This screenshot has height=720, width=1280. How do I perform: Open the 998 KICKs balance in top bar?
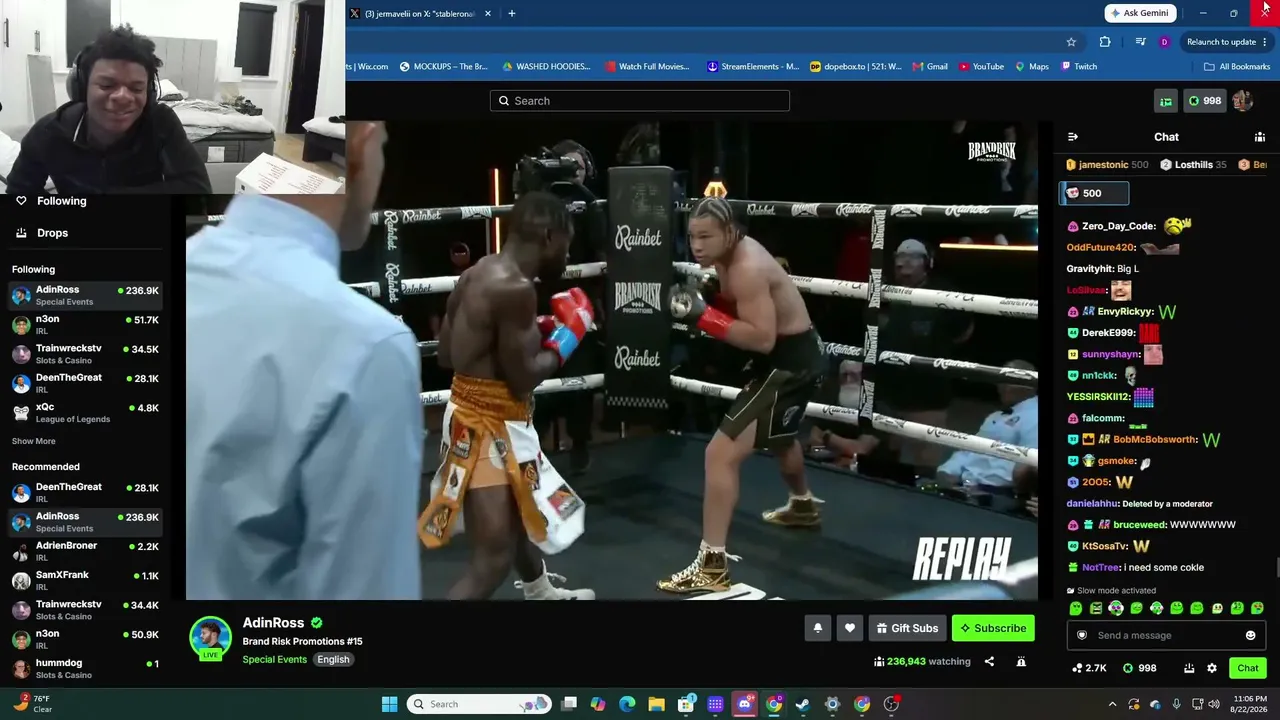(x=1204, y=101)
